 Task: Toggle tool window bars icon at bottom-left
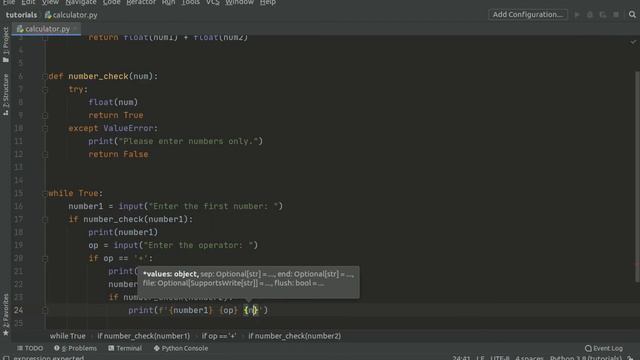coord(6,358)
